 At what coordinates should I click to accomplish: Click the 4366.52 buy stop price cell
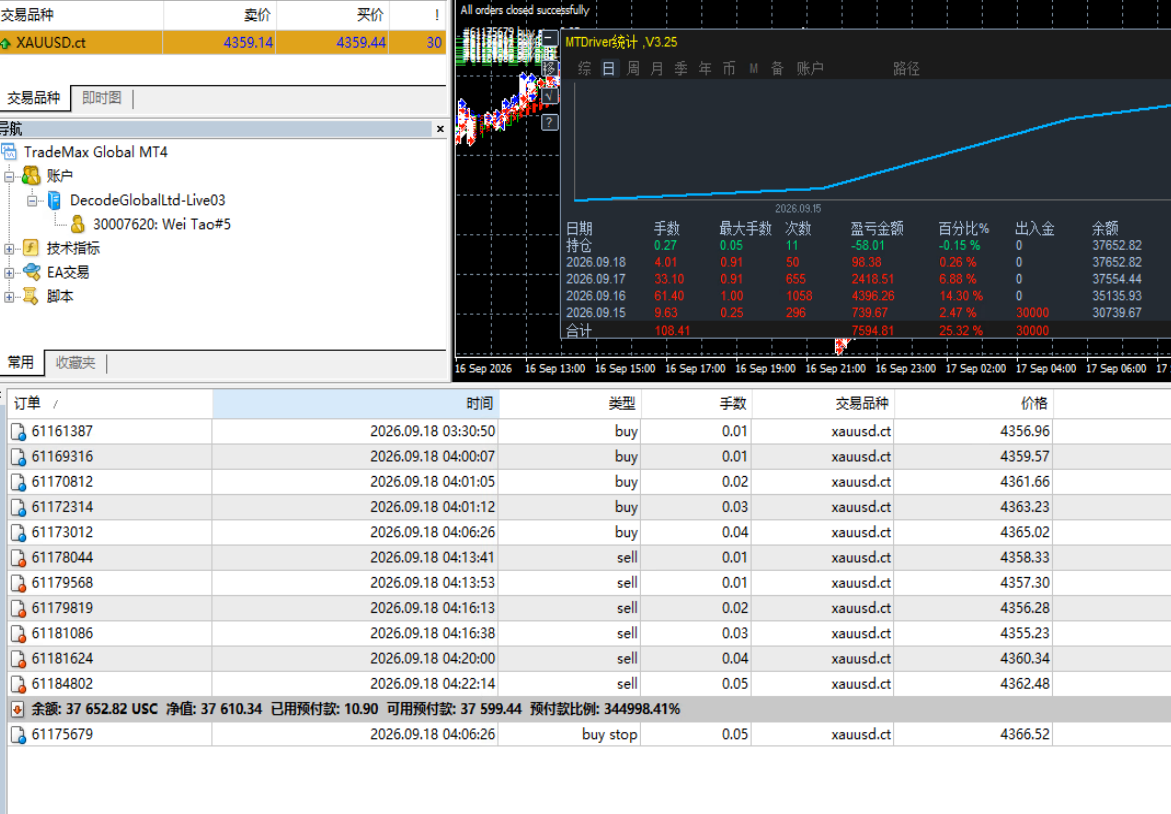(973, 735)
